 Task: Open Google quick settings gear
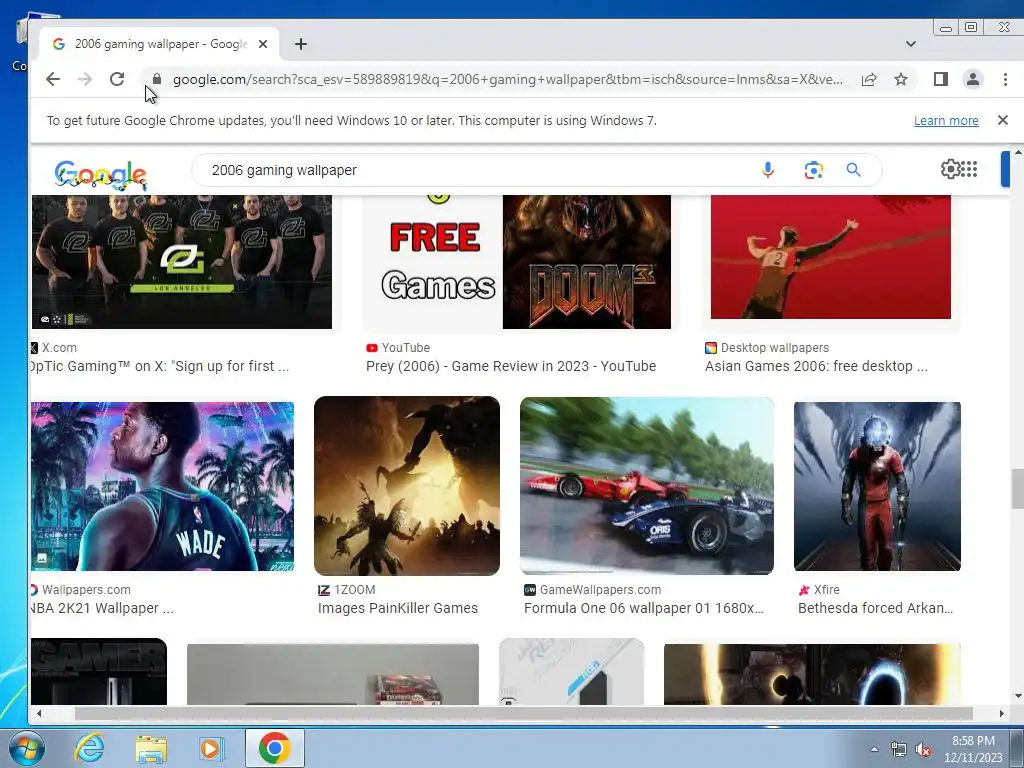(x=950, y=169)
